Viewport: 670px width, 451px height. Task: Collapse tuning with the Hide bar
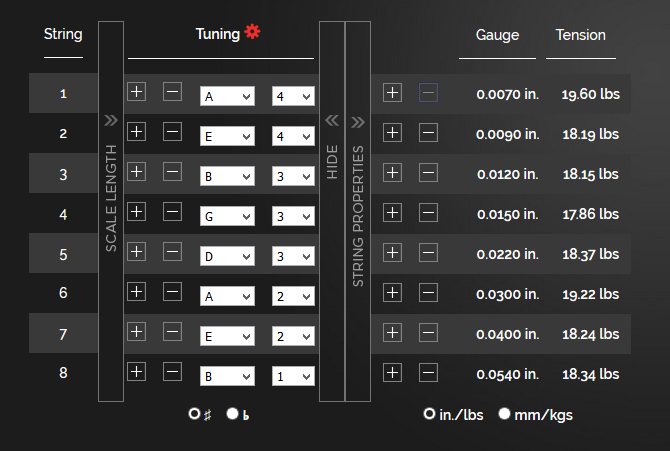(x=332, y=210)
